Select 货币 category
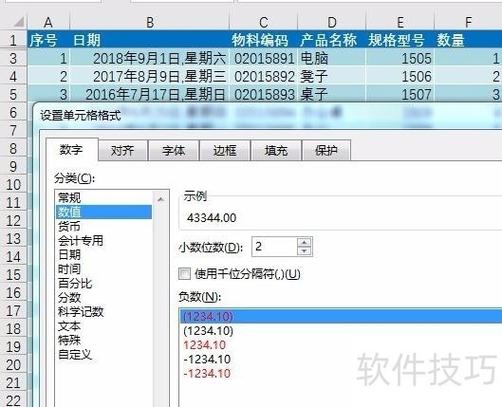Viewport: 502px width, 407px height. (104, 226)
